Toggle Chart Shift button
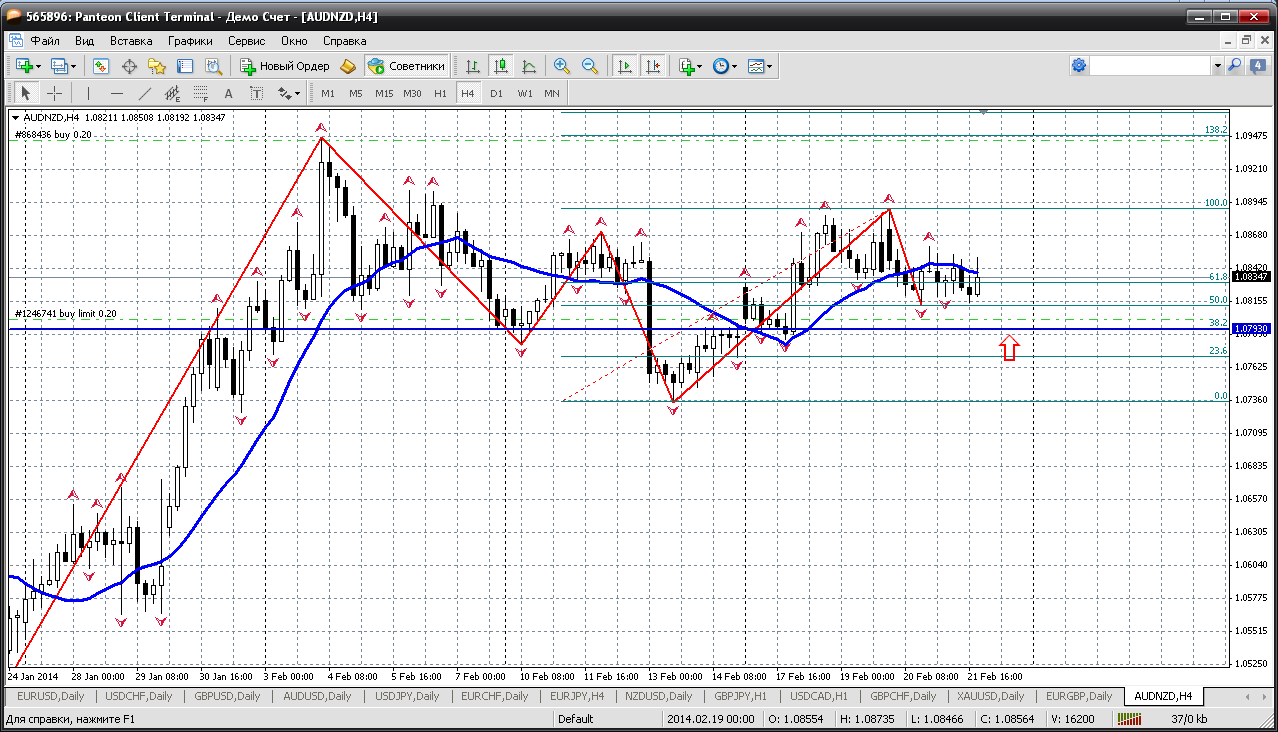 tap(653, 66)
